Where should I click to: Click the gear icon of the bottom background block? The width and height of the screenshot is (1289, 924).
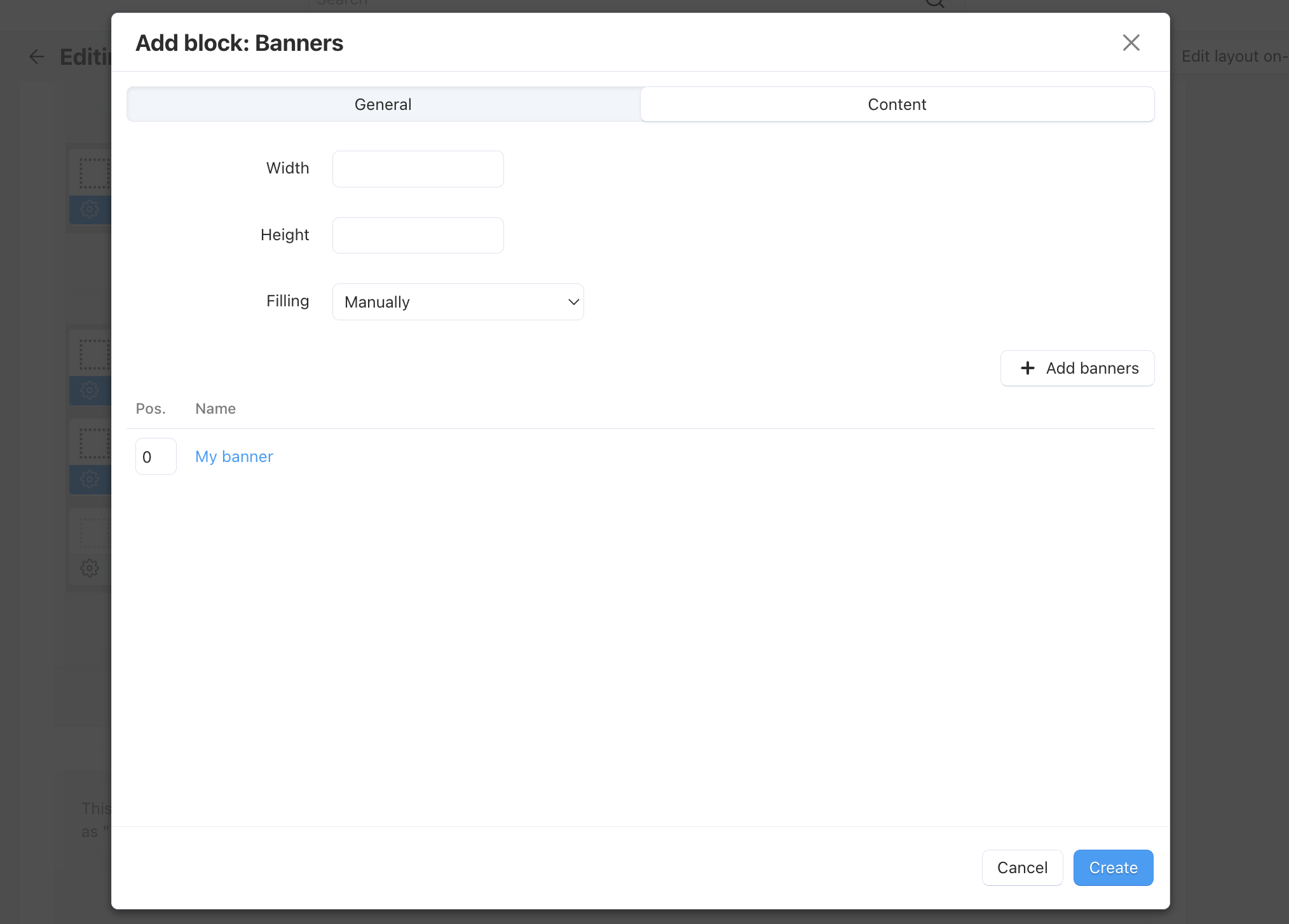point(90,567)
